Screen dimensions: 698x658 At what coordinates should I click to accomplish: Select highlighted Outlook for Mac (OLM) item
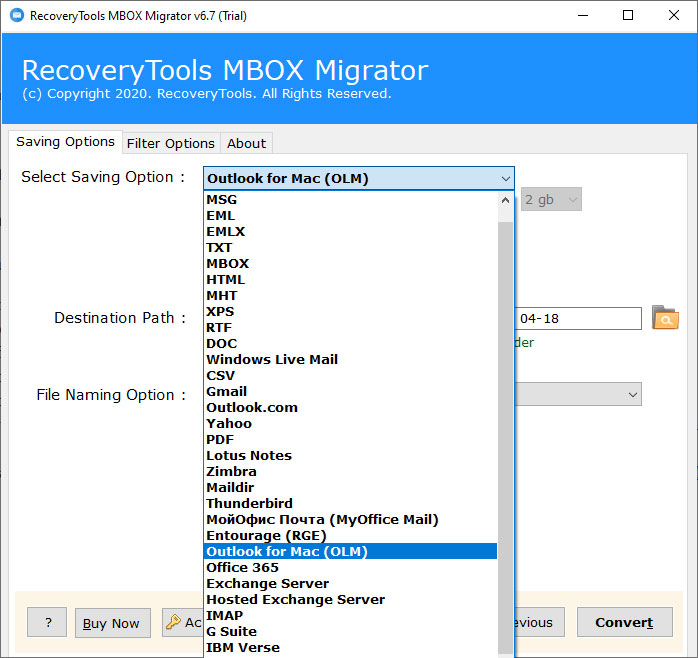point(350,552)
